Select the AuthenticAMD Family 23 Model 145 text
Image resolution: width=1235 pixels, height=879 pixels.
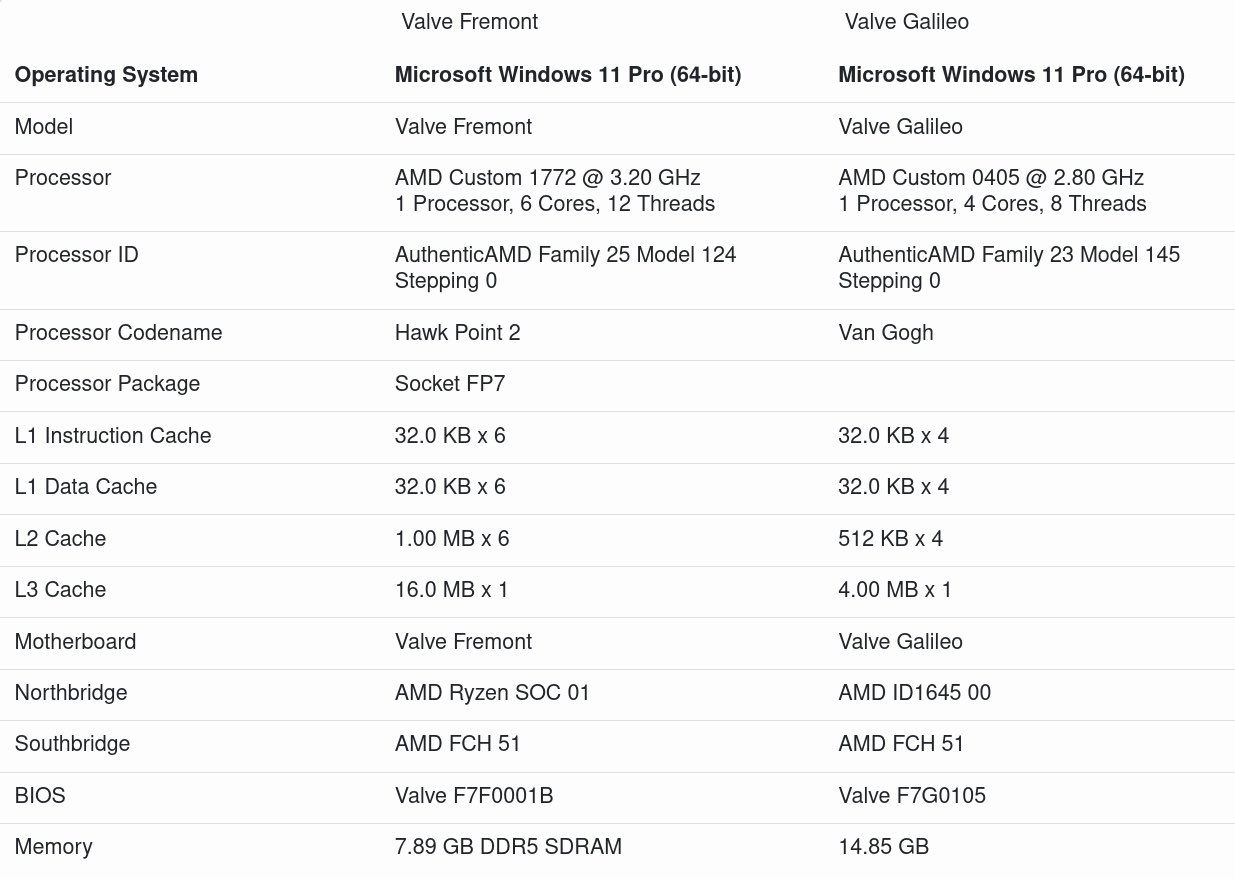pos(1008,255)
